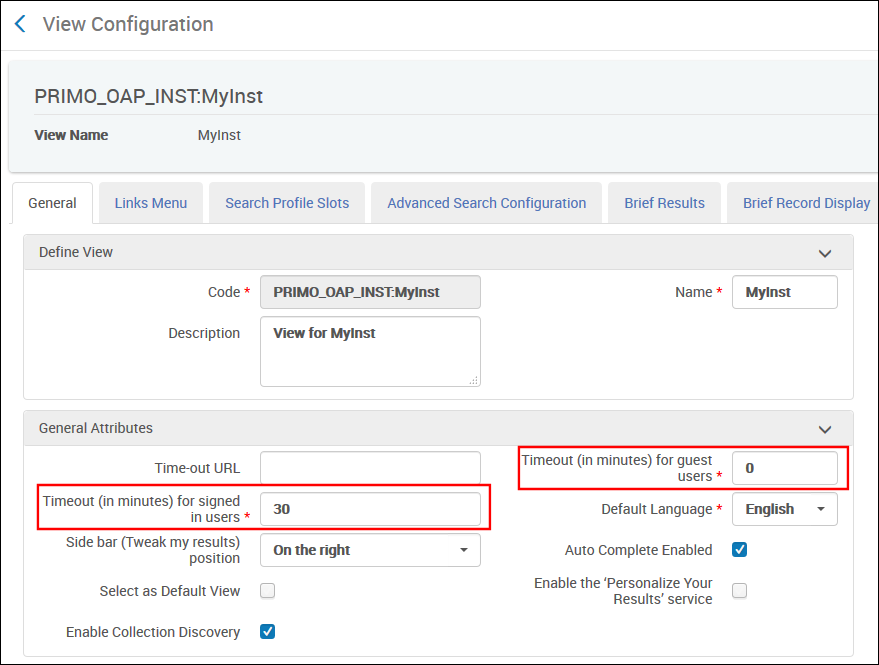Open Advanced Search Configuration tab
This screenshot has width=879, height=665.
486,203
